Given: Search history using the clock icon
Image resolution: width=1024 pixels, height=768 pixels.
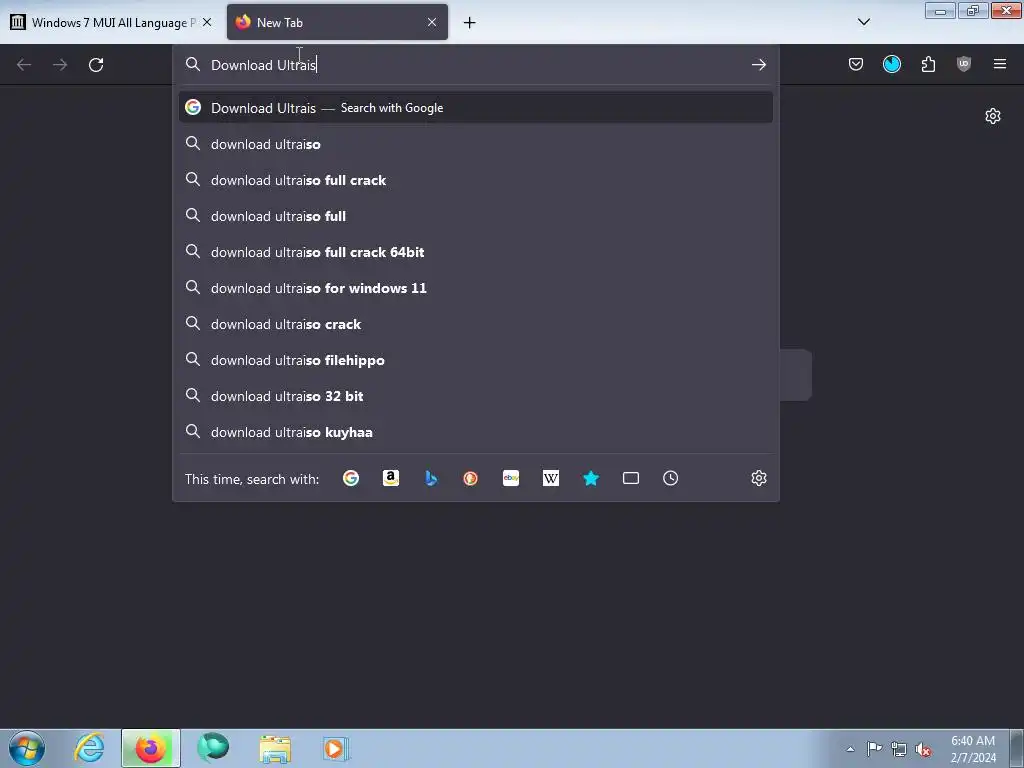Looking at the screenshot, I should [x=671, y=478].
